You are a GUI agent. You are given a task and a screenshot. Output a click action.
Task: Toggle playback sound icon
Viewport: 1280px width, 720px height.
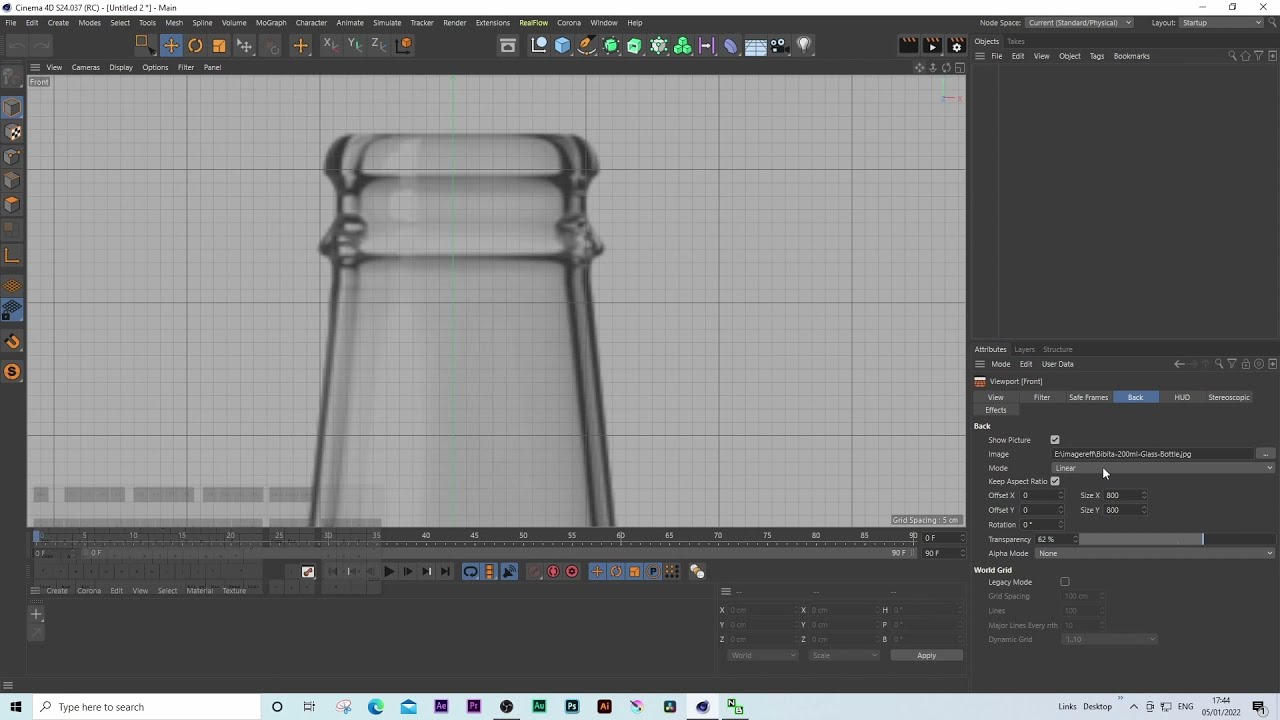point(509,572)
